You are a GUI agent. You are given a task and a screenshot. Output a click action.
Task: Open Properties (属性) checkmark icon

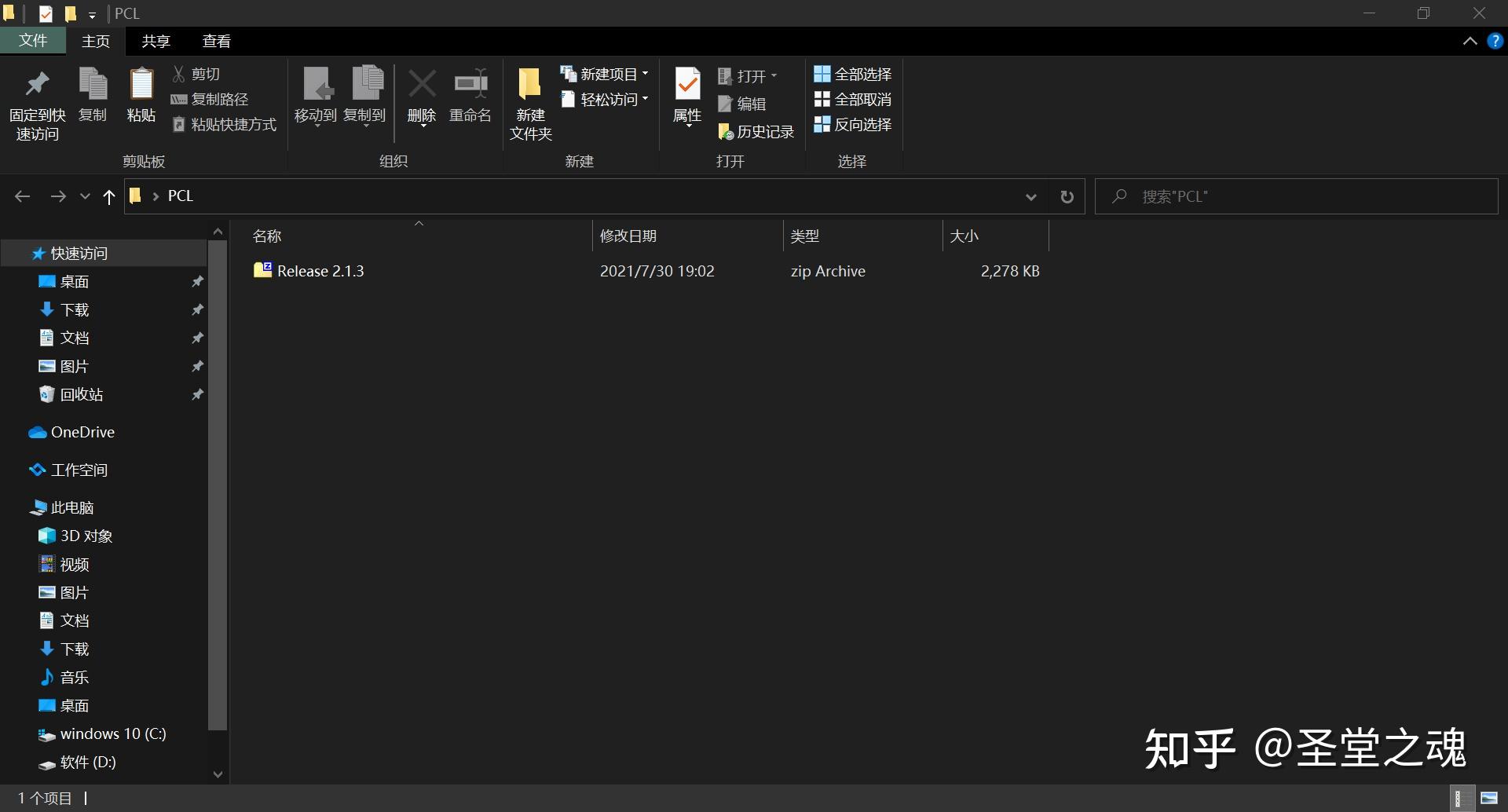[687, 85]
